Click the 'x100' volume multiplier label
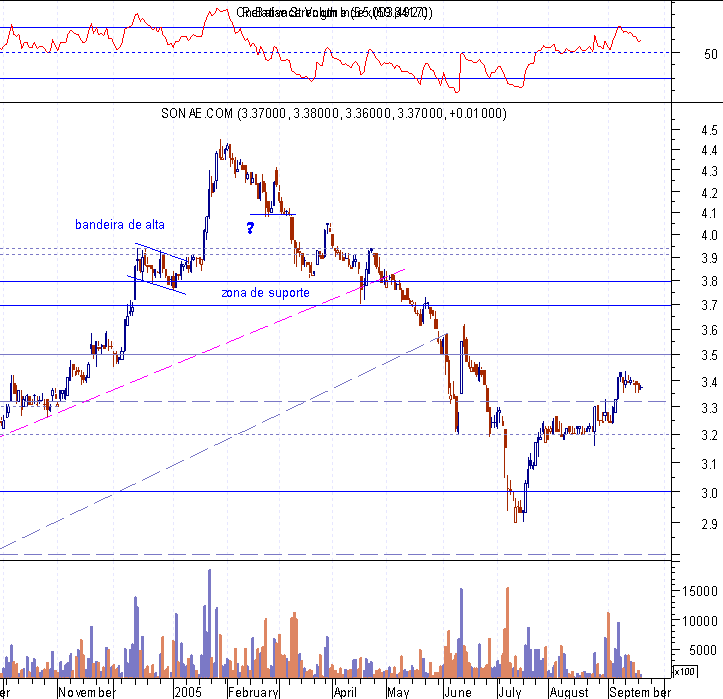The image size is (723, 699). point(684,671)
